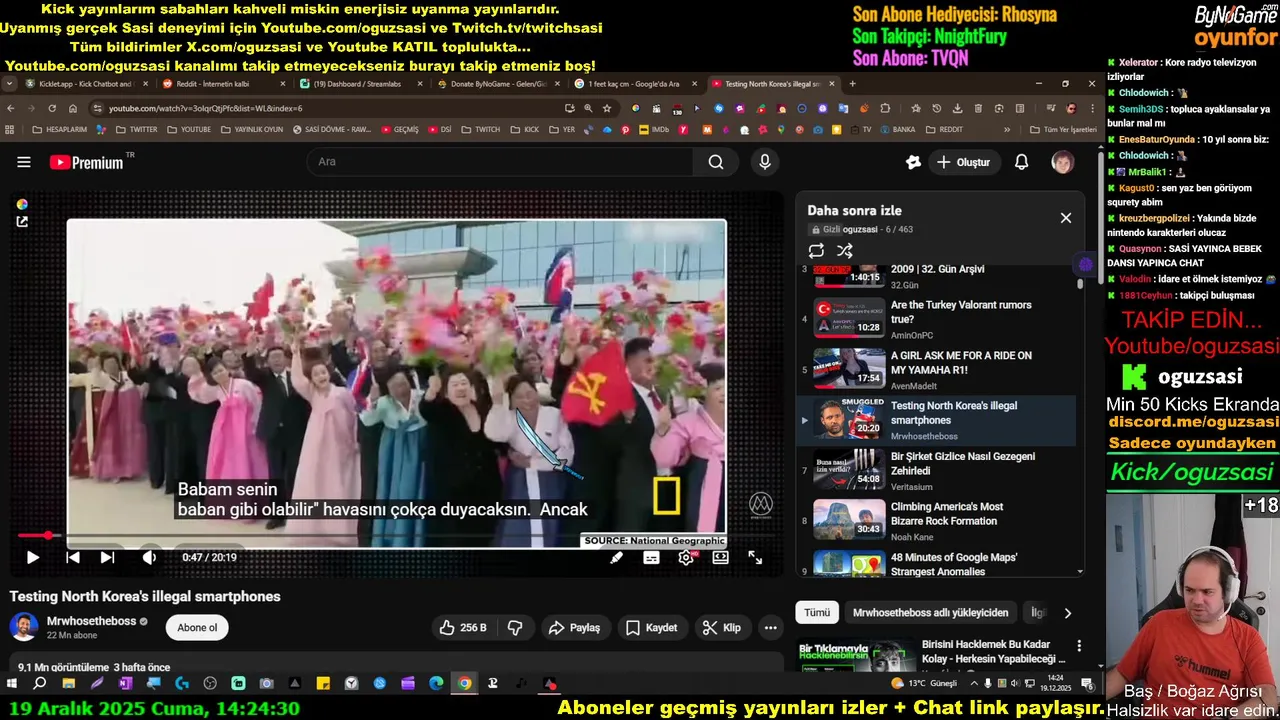Show more filter chips with right chevron
The width and height of the screenshot is (1280, 720).
pyautogui.click(x=1067, y=613)
